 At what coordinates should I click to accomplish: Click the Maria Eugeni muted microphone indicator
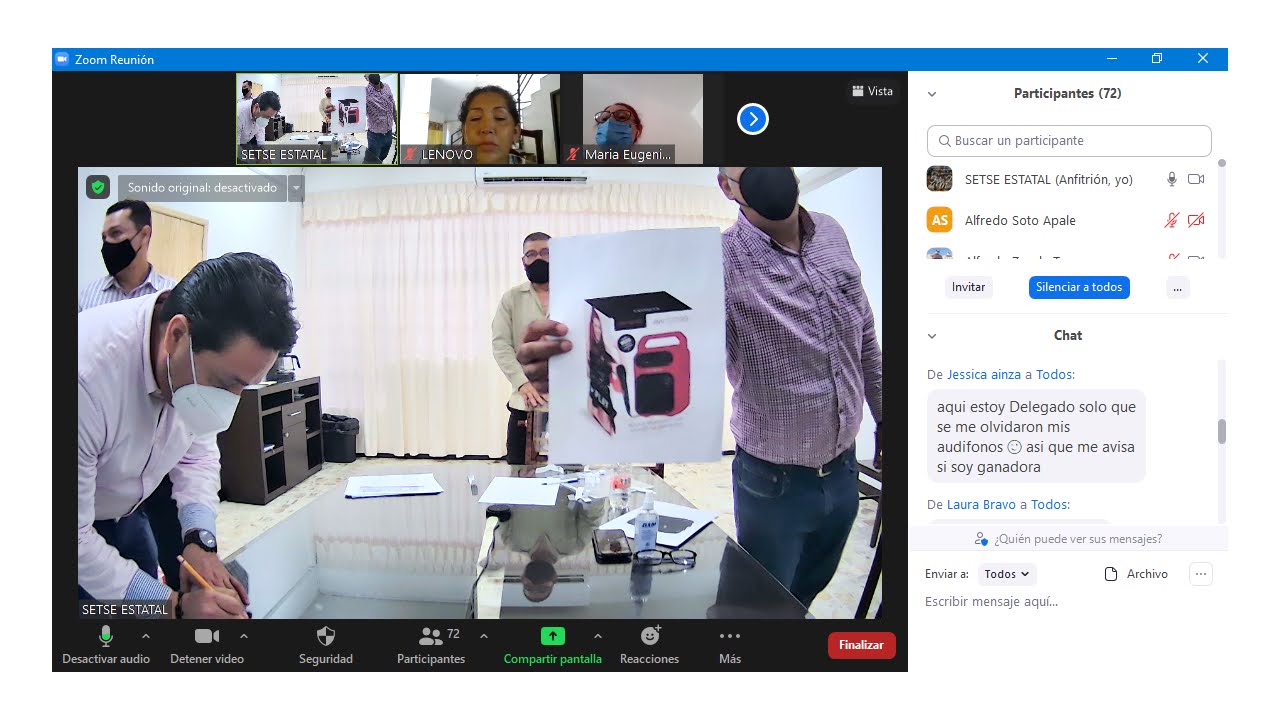click(x=573, y=154)
